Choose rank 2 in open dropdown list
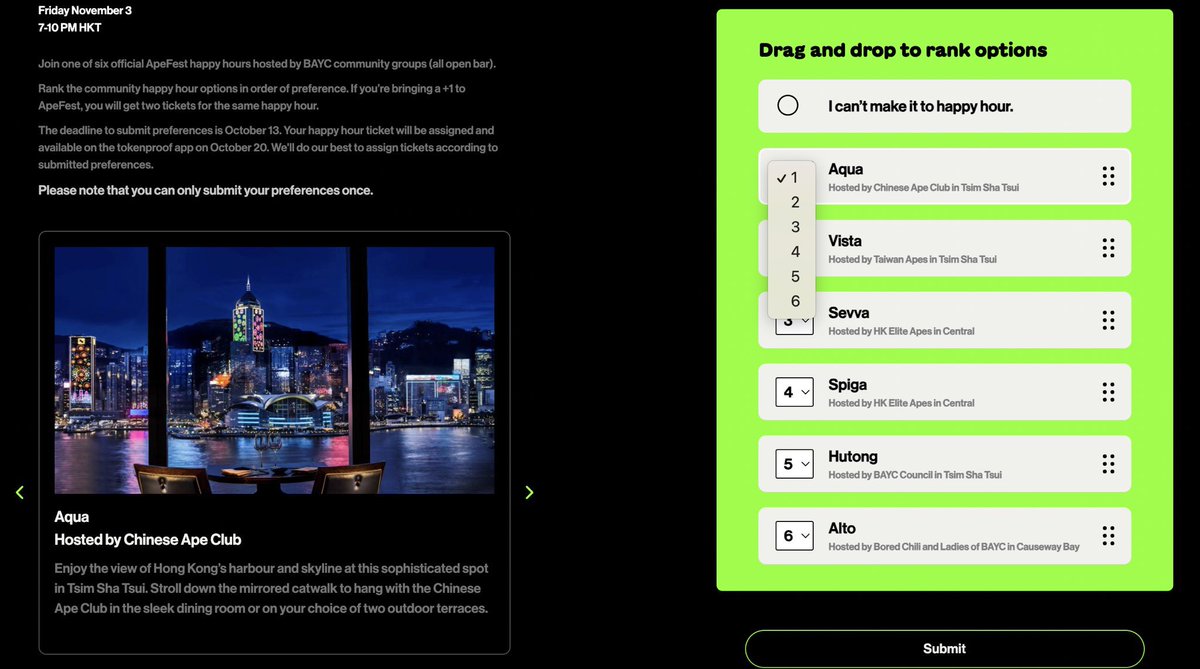Viewport: 1200px width, 669px height. point(792,202)
